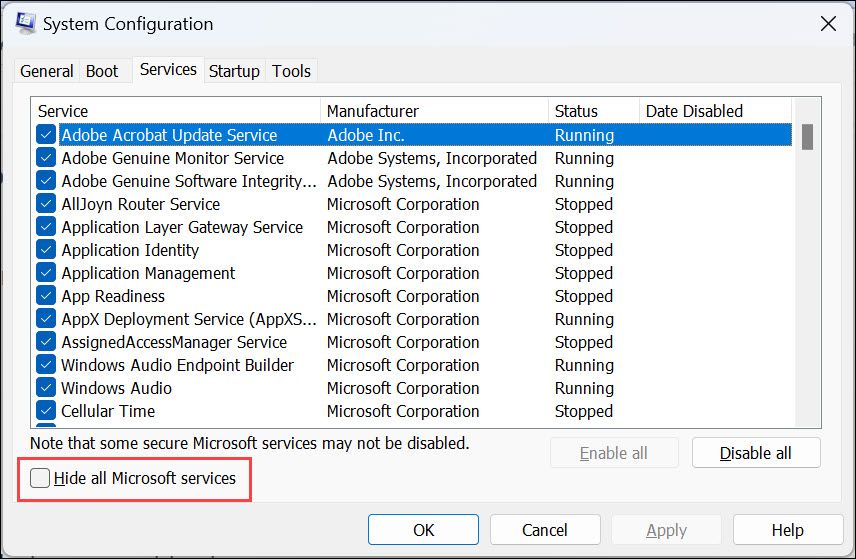Uncheck Application Layer Gateway Service checkbox
This screenshot has width=856, height=559.
click(46, 226)
